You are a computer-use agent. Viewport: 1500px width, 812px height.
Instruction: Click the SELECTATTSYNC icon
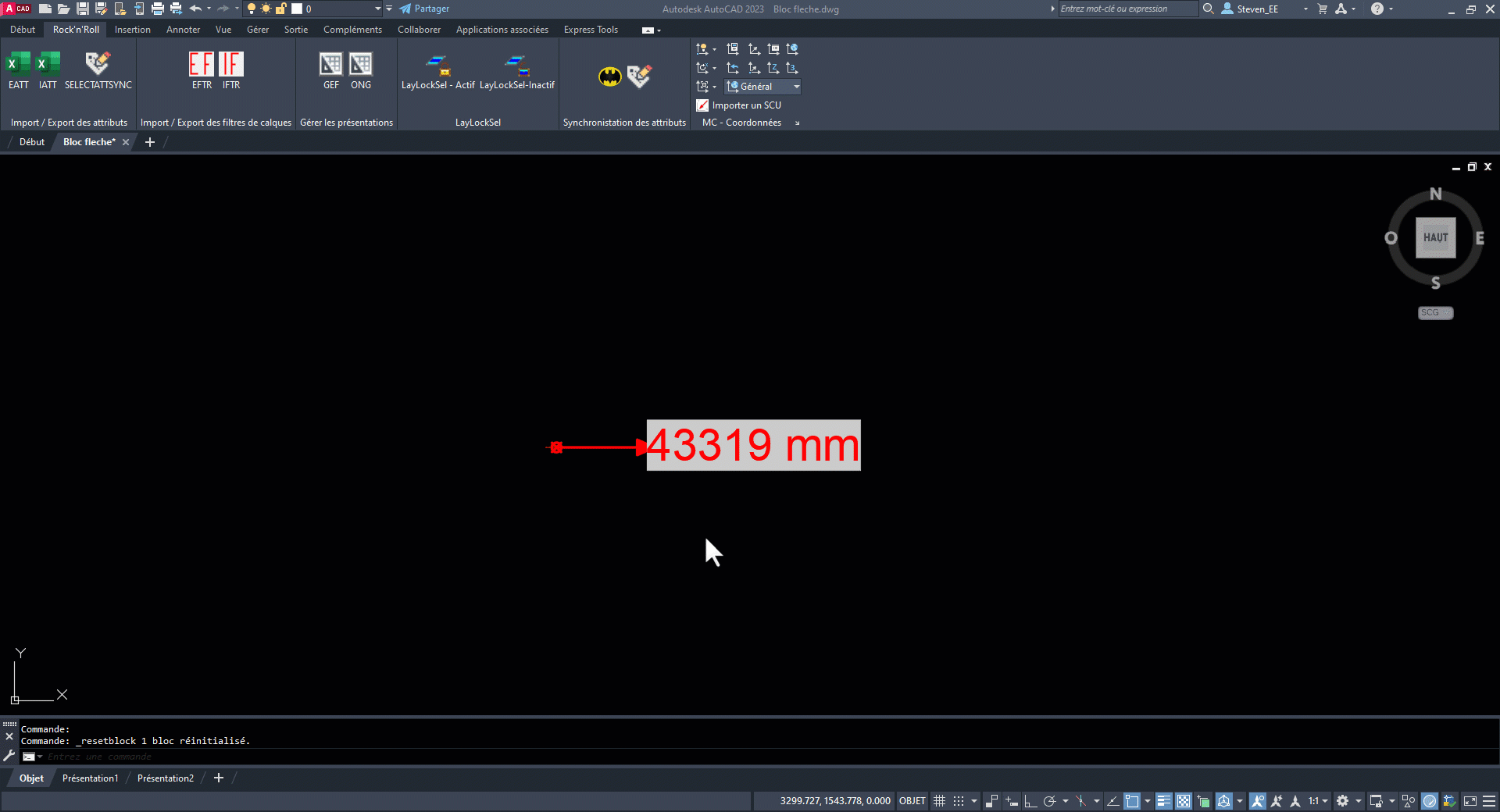(x=98, y=64)
